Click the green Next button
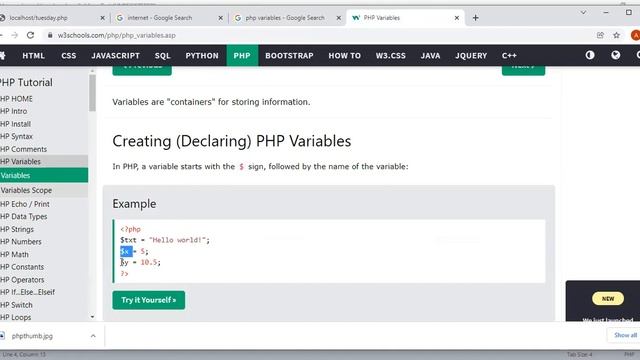 tap(523, 70)
